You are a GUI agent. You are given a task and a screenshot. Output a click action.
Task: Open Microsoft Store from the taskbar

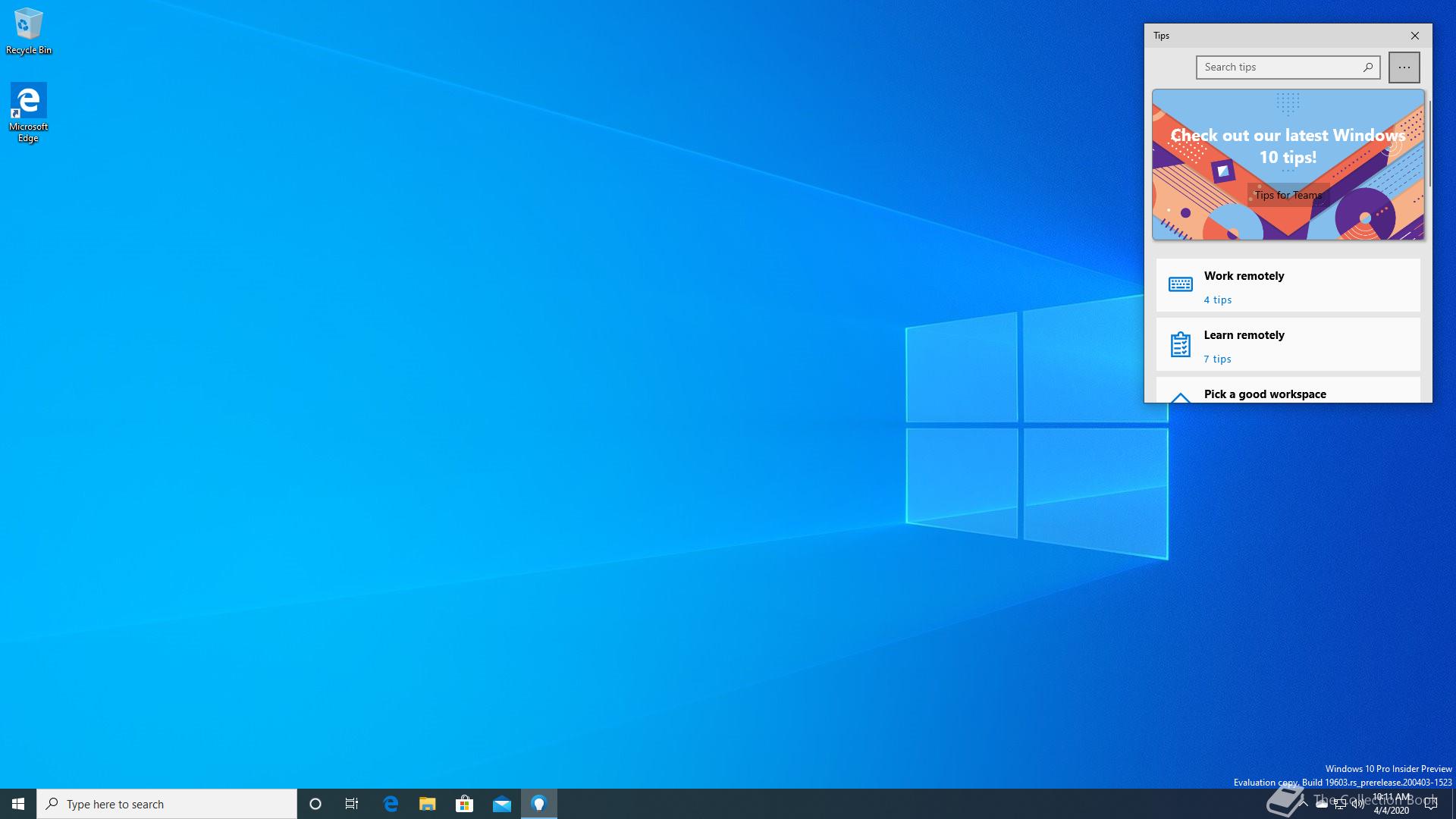coord(464,804)
